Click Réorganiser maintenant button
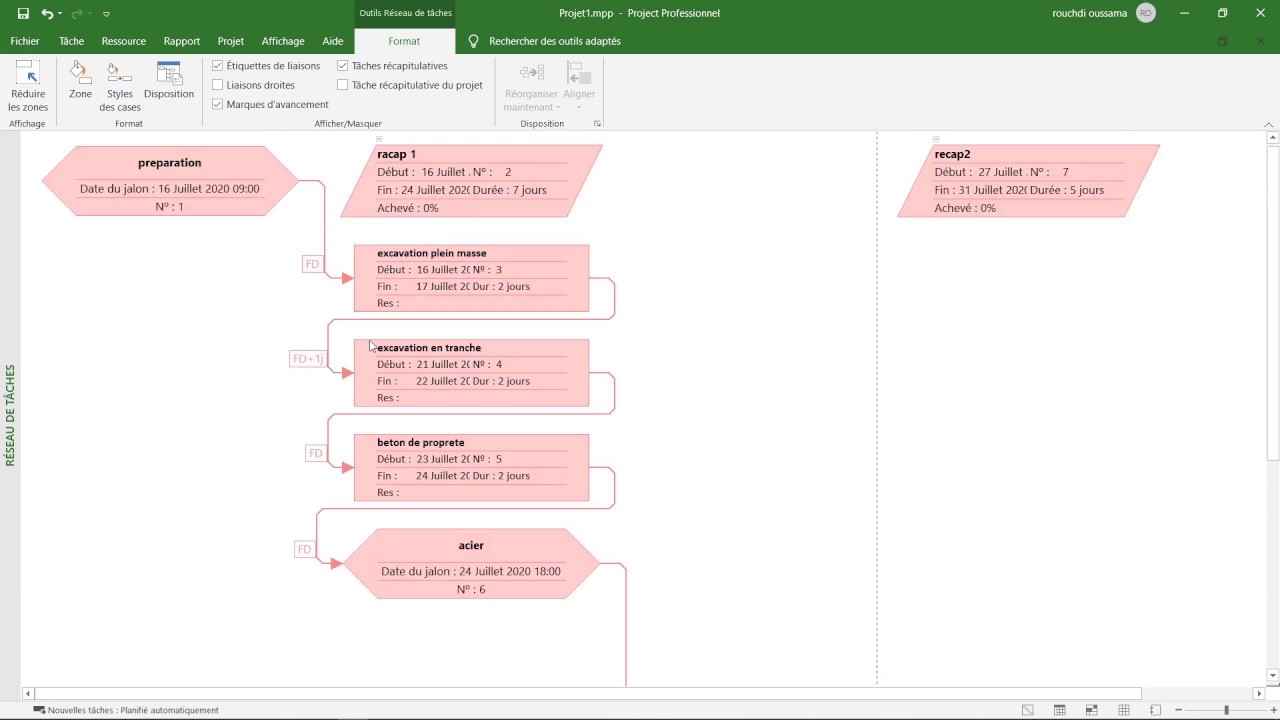 tap(531, 86)
